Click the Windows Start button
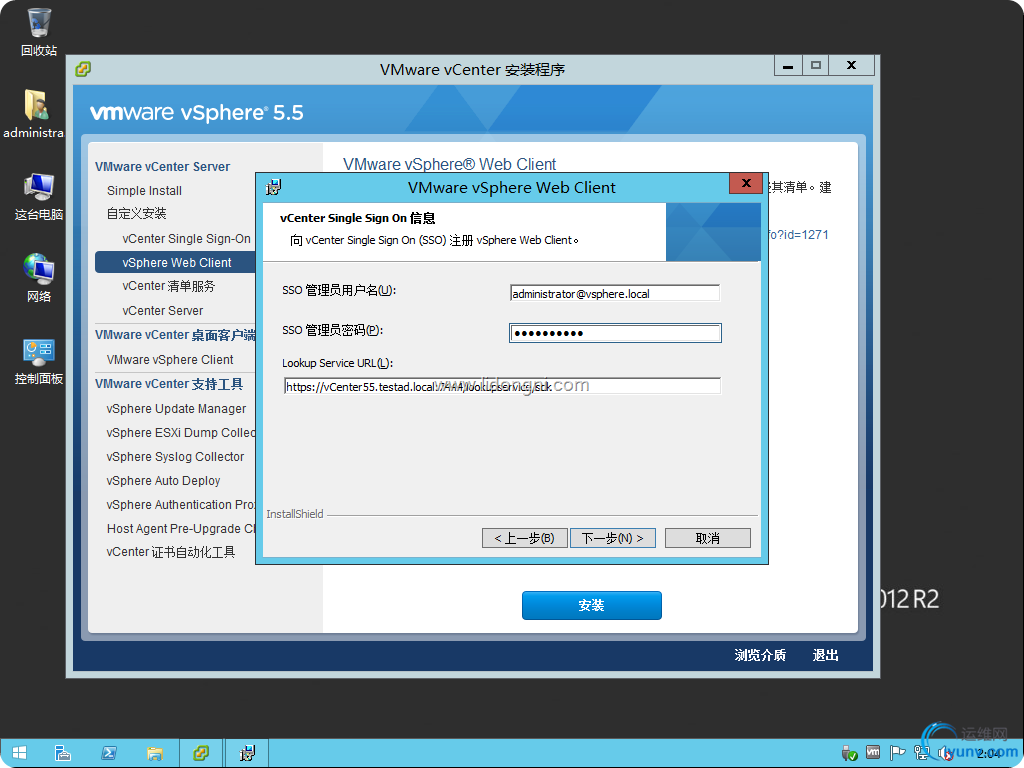This screenshot has height=768, width=1024. coord(19,753)
